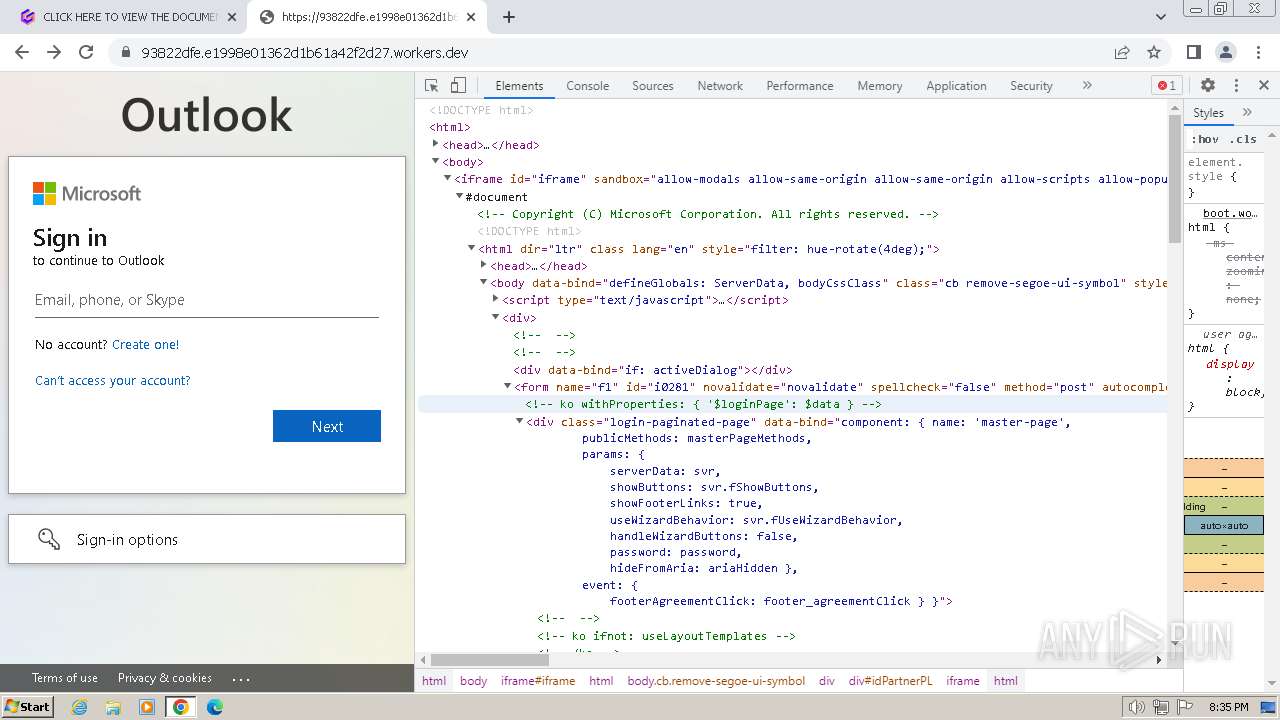Open Microsoft Edge from the taskbar

(215, 707)
